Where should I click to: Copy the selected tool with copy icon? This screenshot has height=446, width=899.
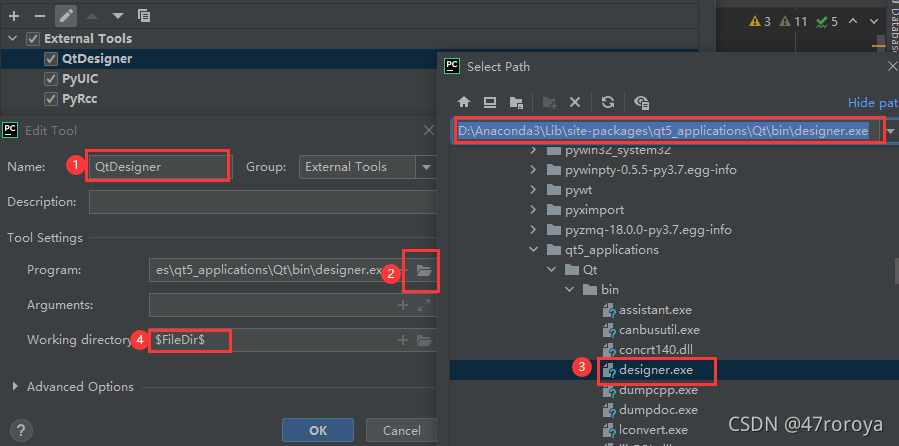(x=144, y=16)
